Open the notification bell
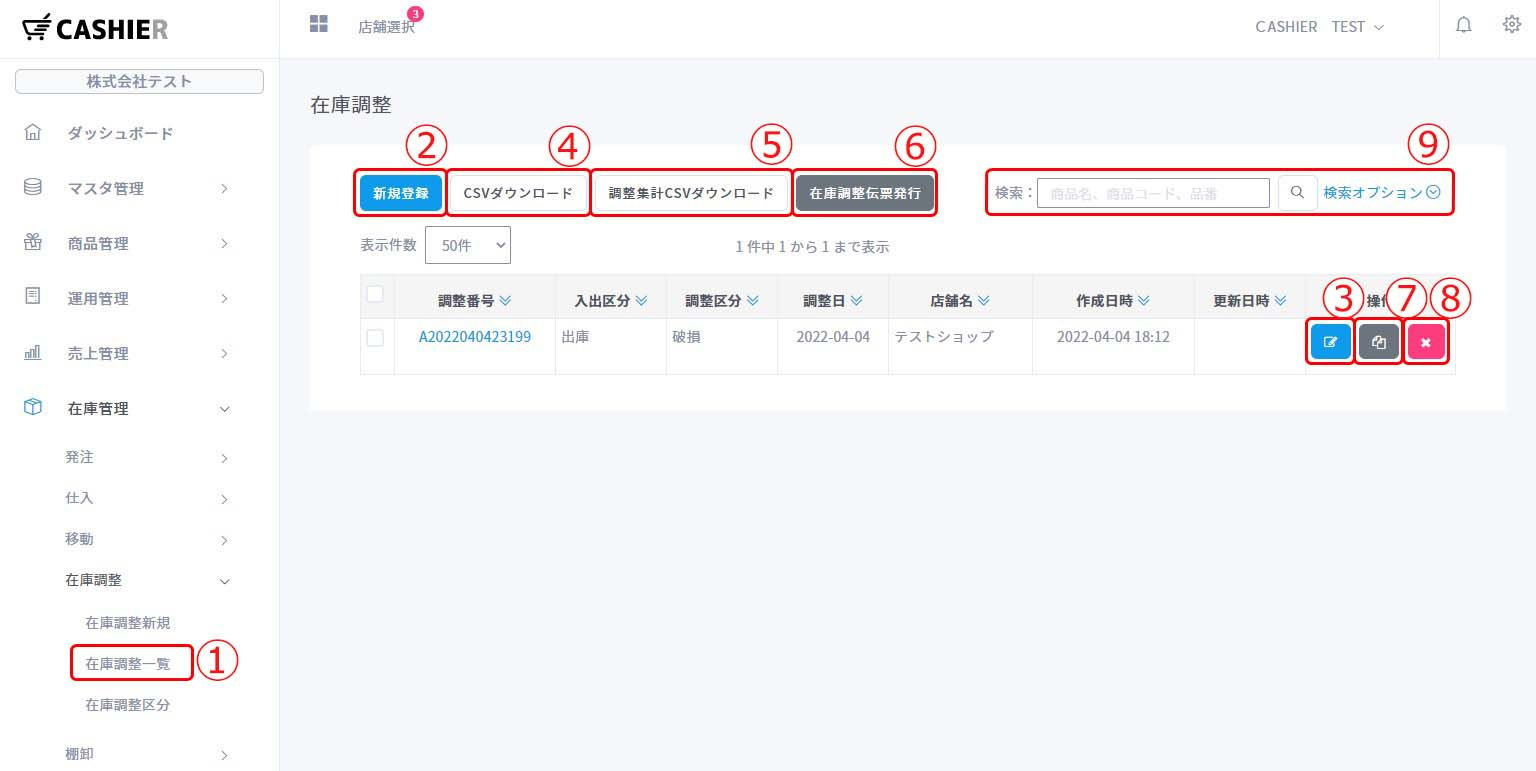This screenshot has height=771, width=1536. point(1464,26)
